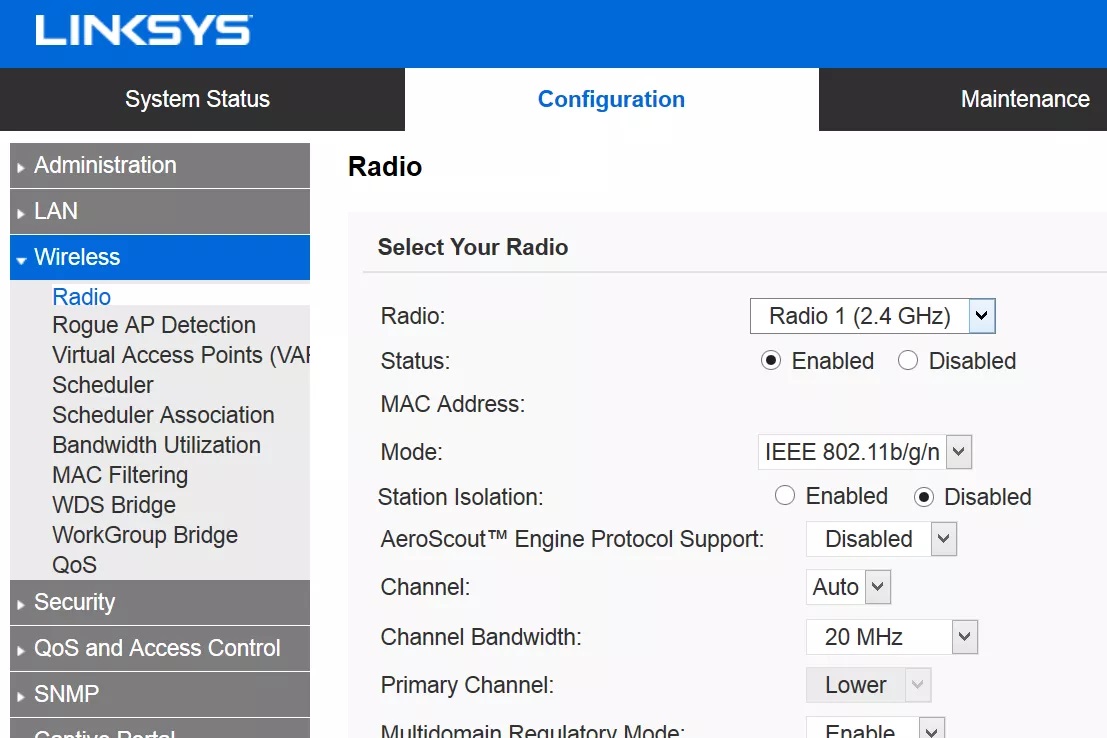1107x738 pixels.
Task: Switch to the System Status tab
Action: coord(197,100)
